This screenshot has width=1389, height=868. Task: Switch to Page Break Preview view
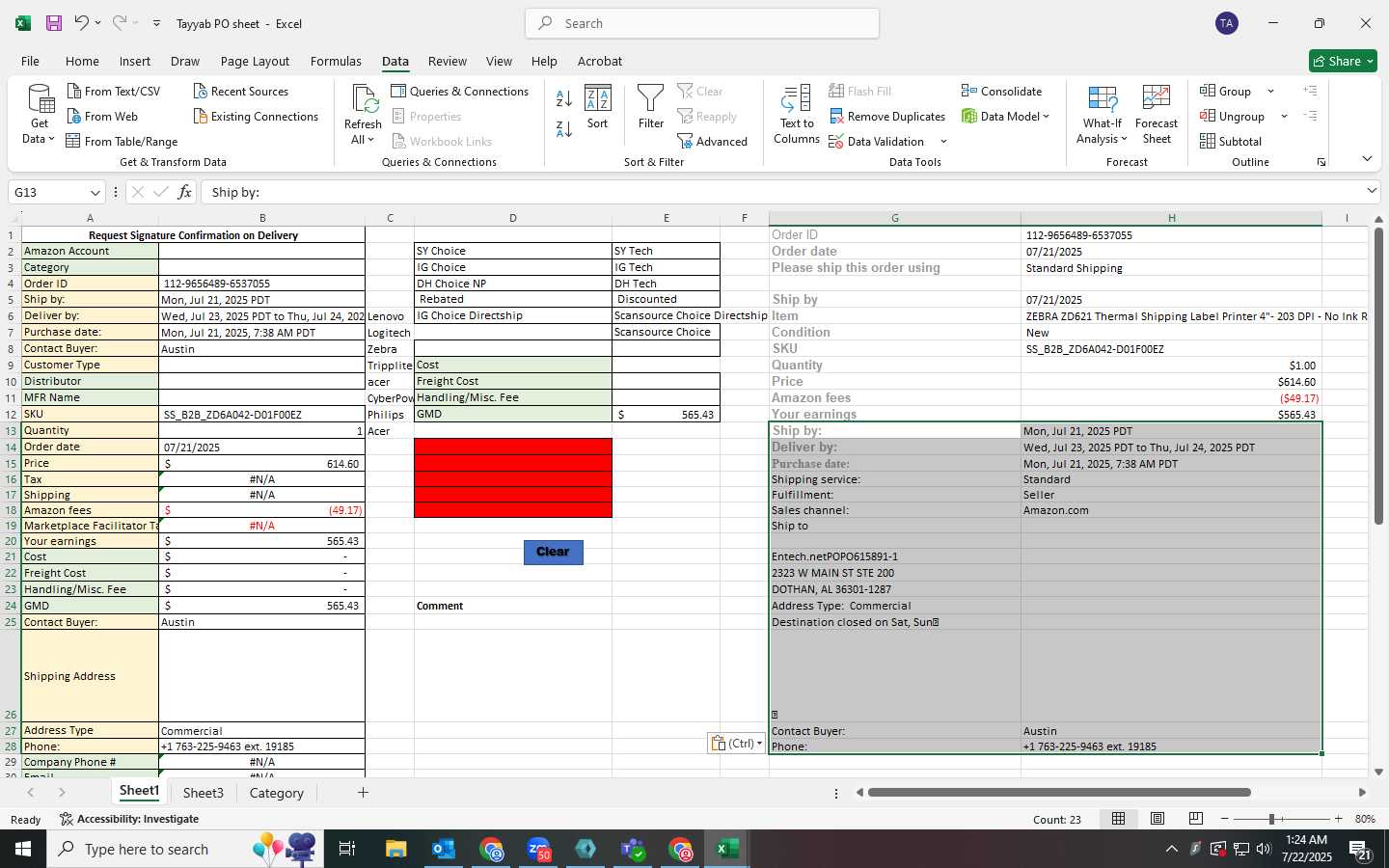1196,819
